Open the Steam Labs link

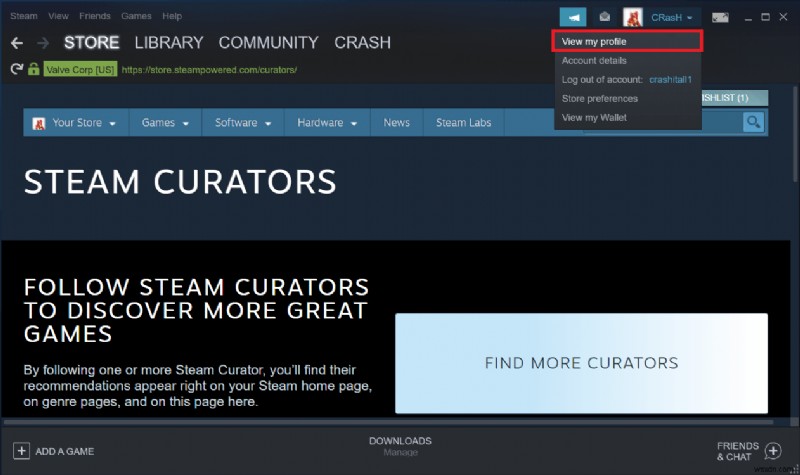click(463, 122)
